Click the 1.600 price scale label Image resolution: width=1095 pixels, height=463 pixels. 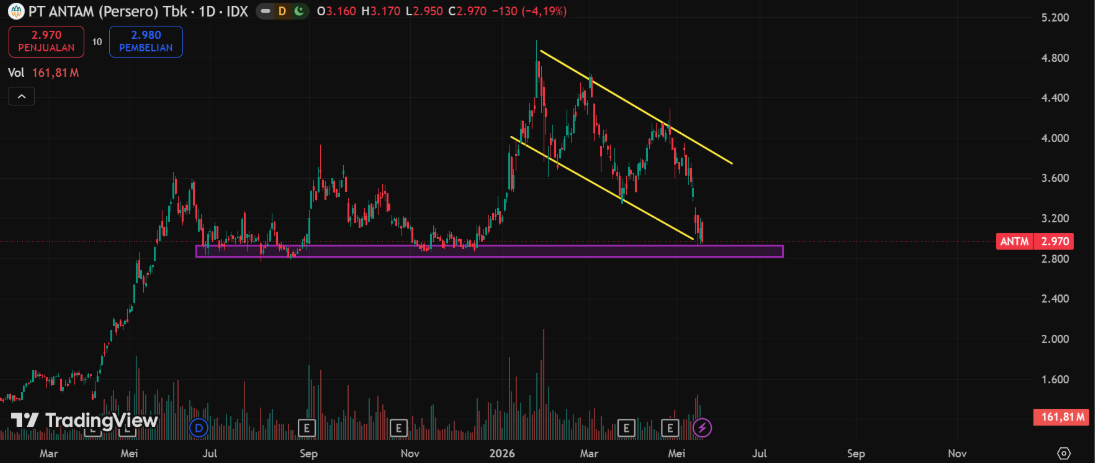tap(1054, 379)
